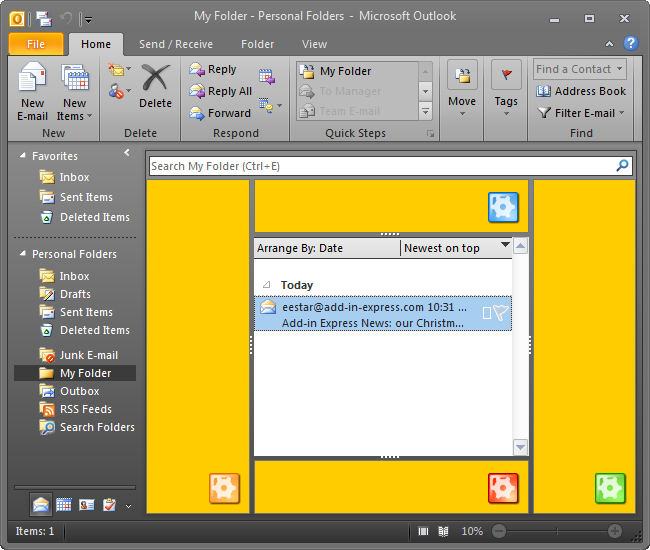Forward the selected message

(220, 113)
